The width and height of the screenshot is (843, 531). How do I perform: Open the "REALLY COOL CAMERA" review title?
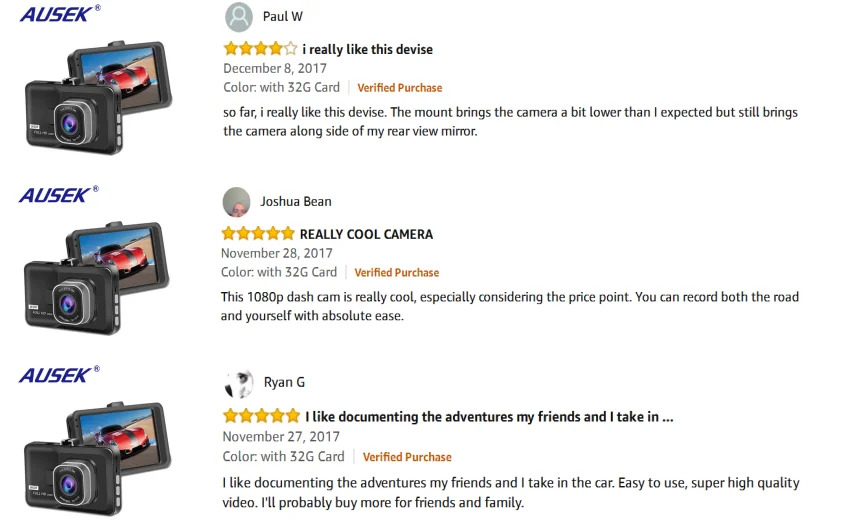tap(366, 234)
